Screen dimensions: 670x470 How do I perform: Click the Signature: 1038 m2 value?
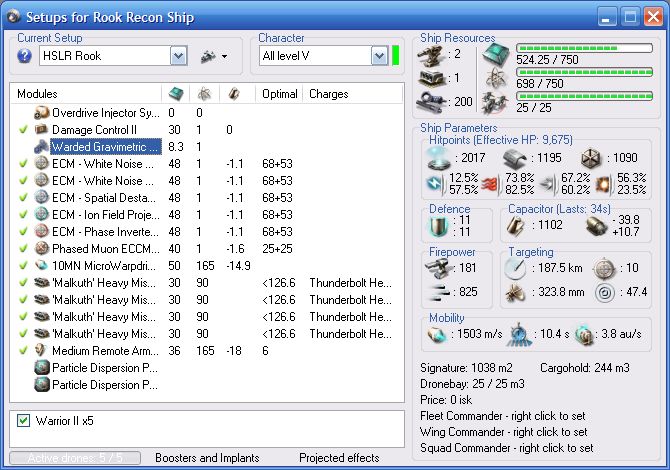(x=466, y=368)
